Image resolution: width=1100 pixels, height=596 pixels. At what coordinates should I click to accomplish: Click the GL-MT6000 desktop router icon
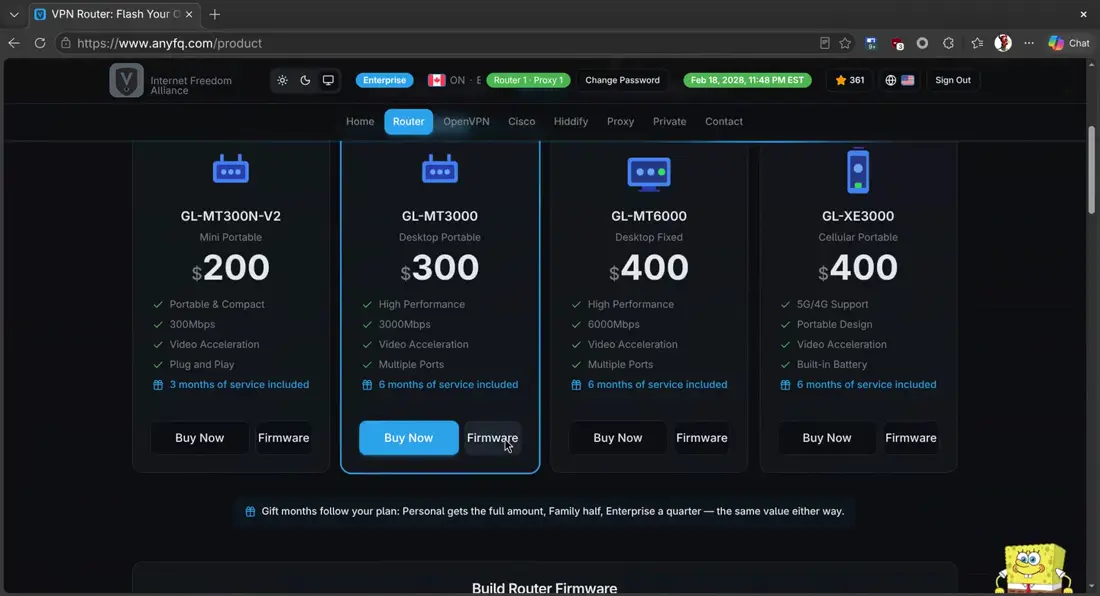pos(649,173)
